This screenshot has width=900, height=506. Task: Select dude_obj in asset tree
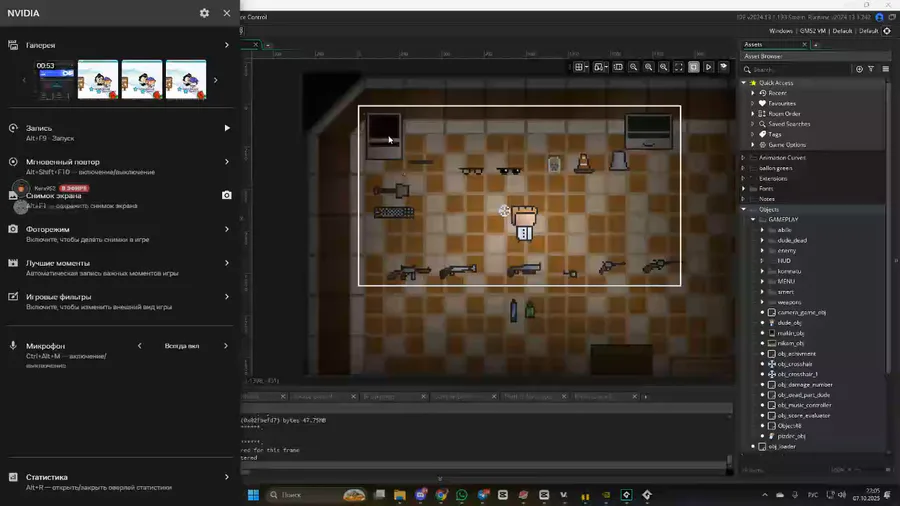789,323
